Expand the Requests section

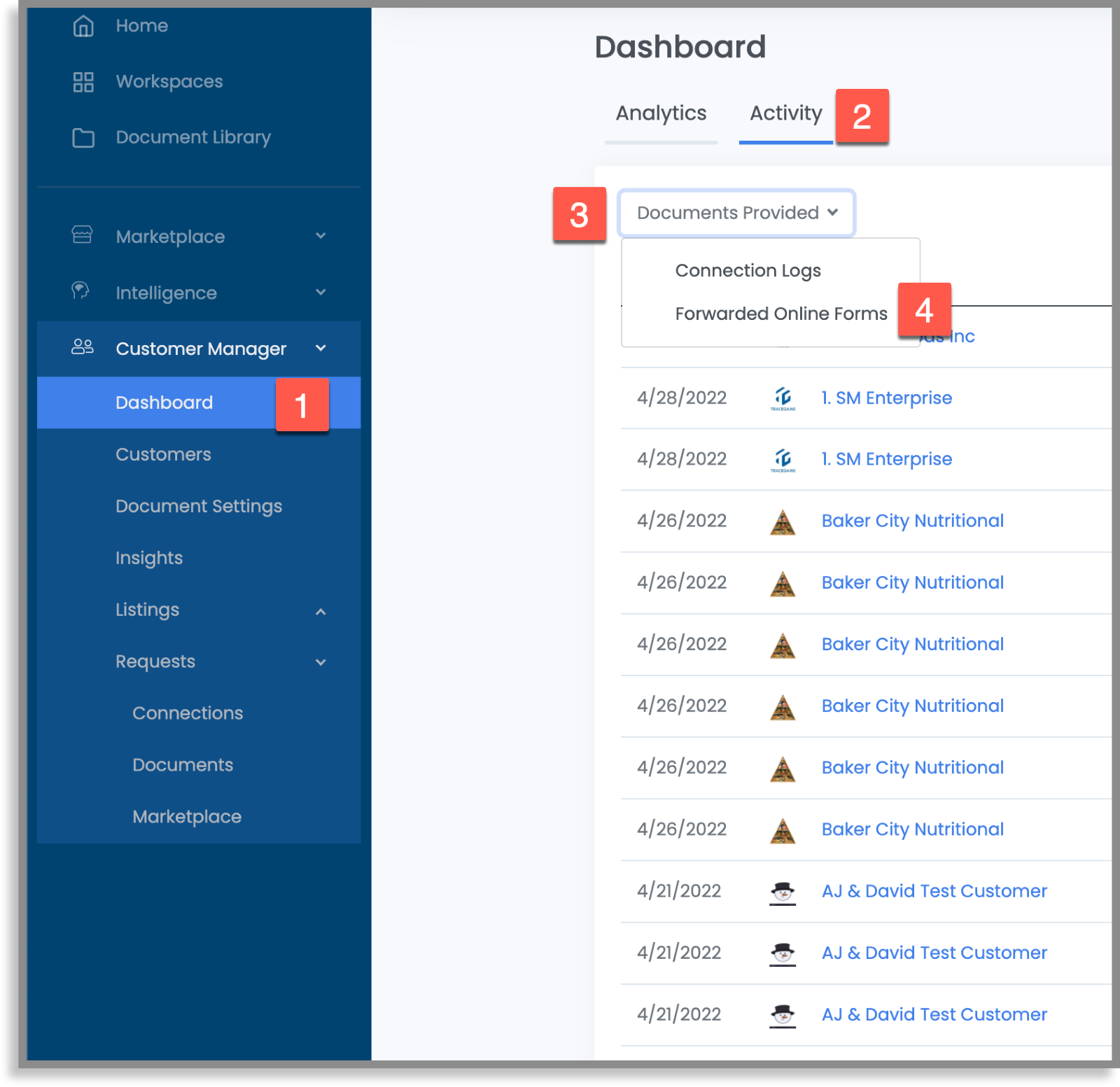click(321, 661)
